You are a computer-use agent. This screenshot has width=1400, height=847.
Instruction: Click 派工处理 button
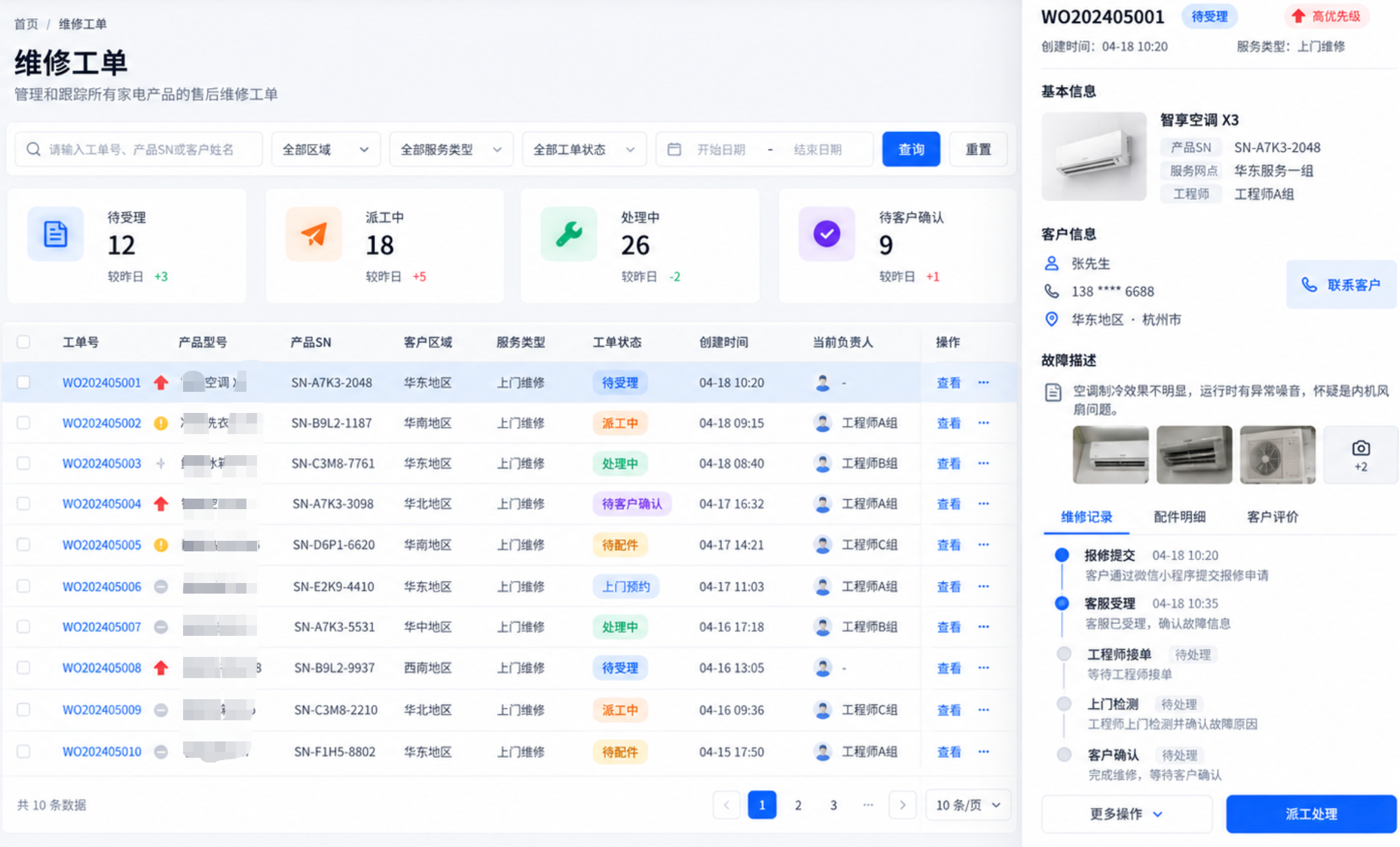point(1311,814)
